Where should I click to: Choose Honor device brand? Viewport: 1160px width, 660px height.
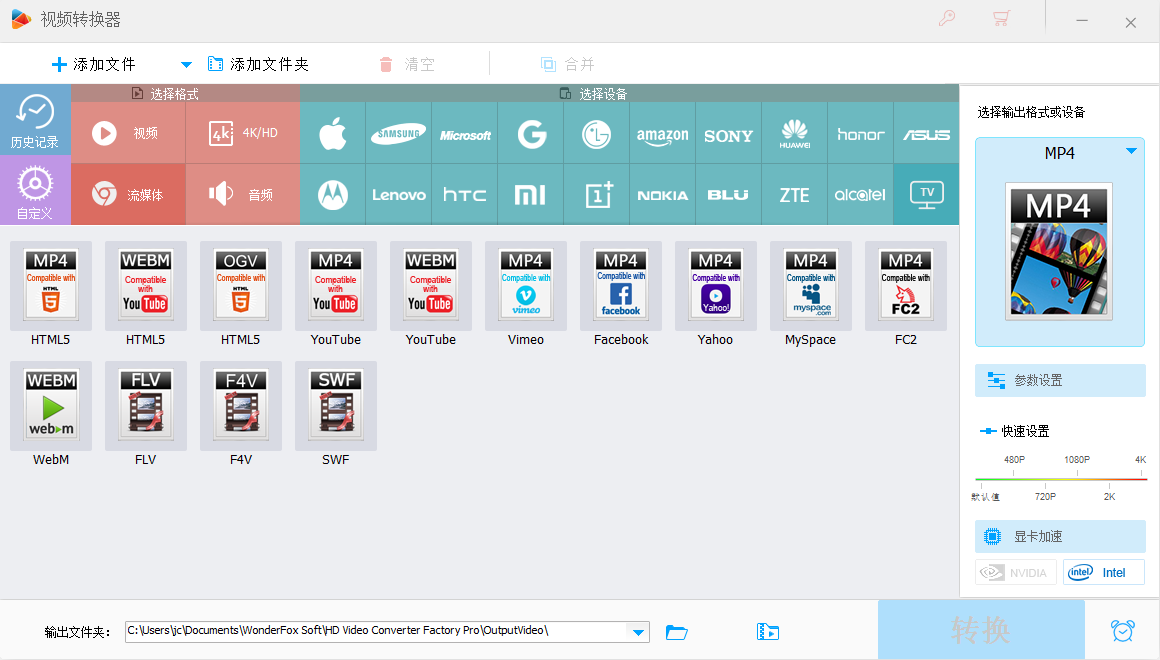tap(860, 133)
